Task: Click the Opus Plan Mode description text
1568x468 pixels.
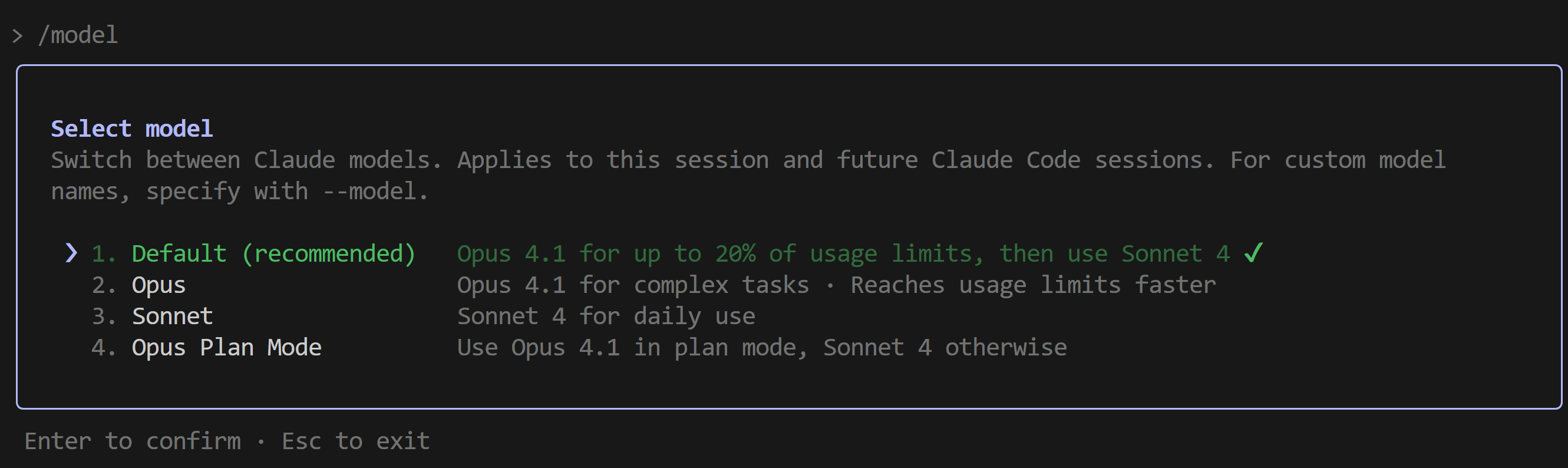Action: click(x=761, y=348)
